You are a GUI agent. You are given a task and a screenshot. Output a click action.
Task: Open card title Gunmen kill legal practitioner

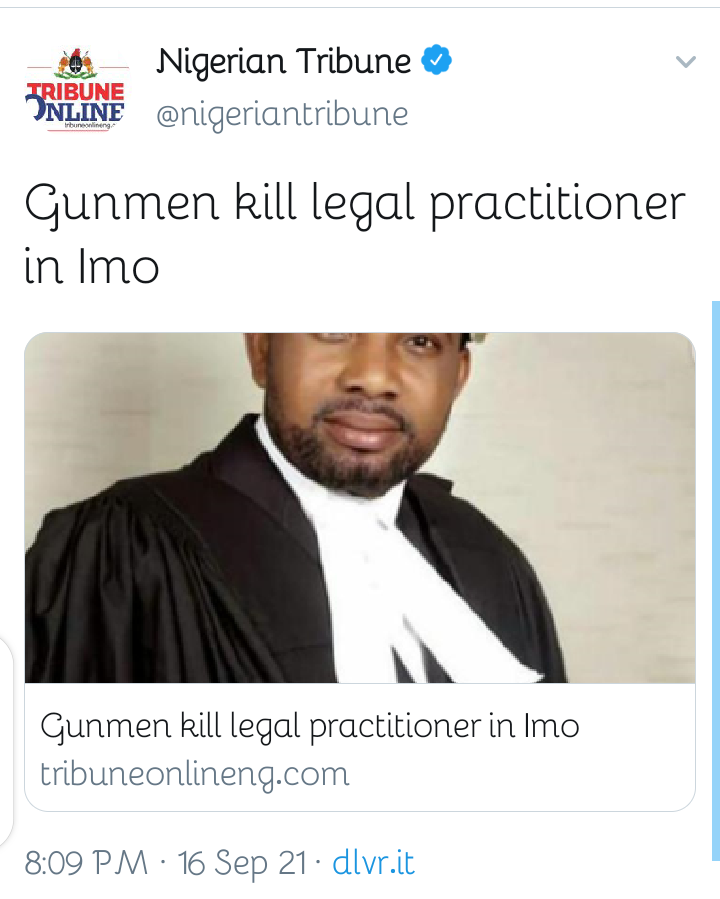pyautogui.click(x=310, y=727)
